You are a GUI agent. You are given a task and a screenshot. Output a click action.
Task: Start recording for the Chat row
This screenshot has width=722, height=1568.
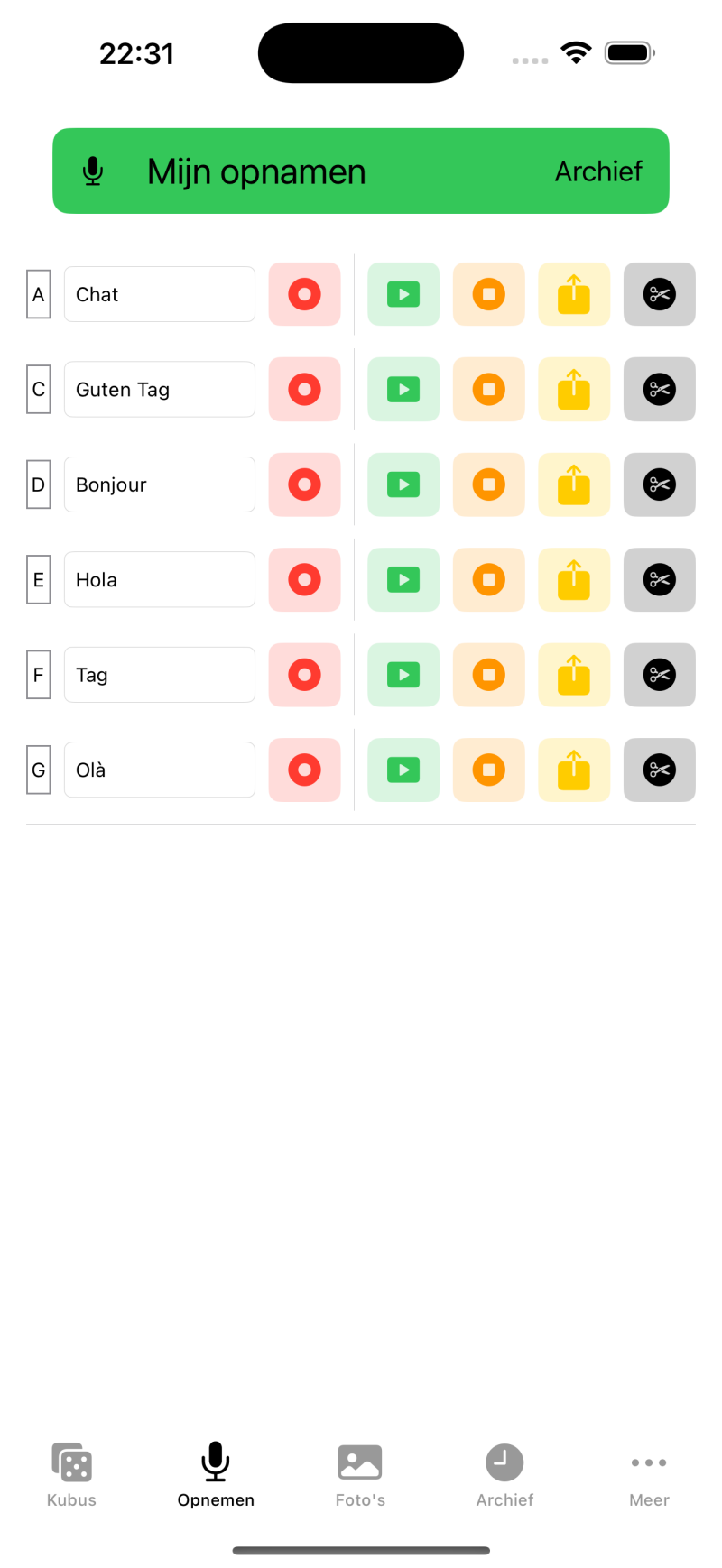304,294
